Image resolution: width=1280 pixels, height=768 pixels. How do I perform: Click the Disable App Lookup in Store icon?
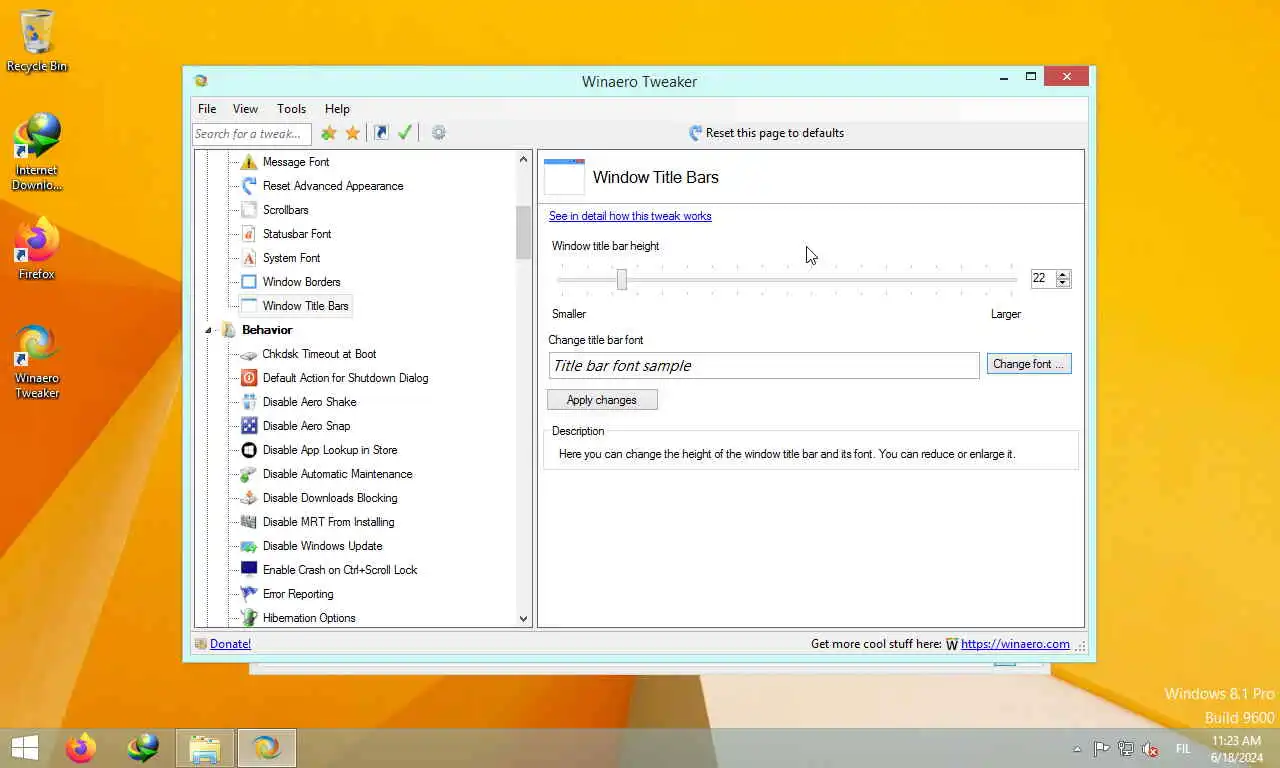point(249,450)
